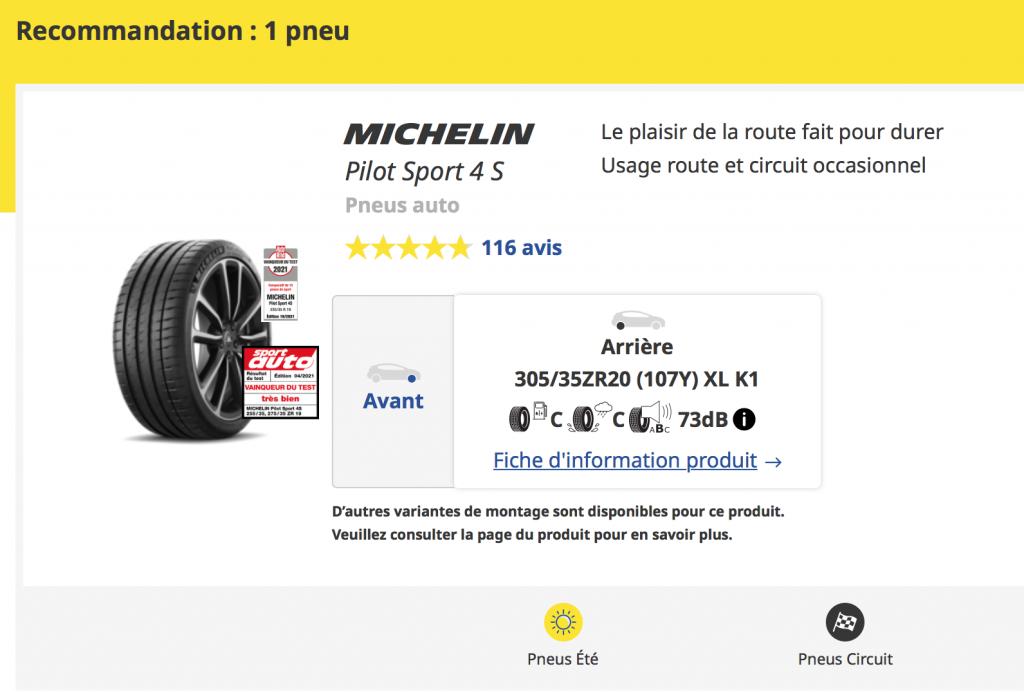Open the black info circle next to 73dB
1024x693 pixels.
pyautogui.click(x=744, y=419)
